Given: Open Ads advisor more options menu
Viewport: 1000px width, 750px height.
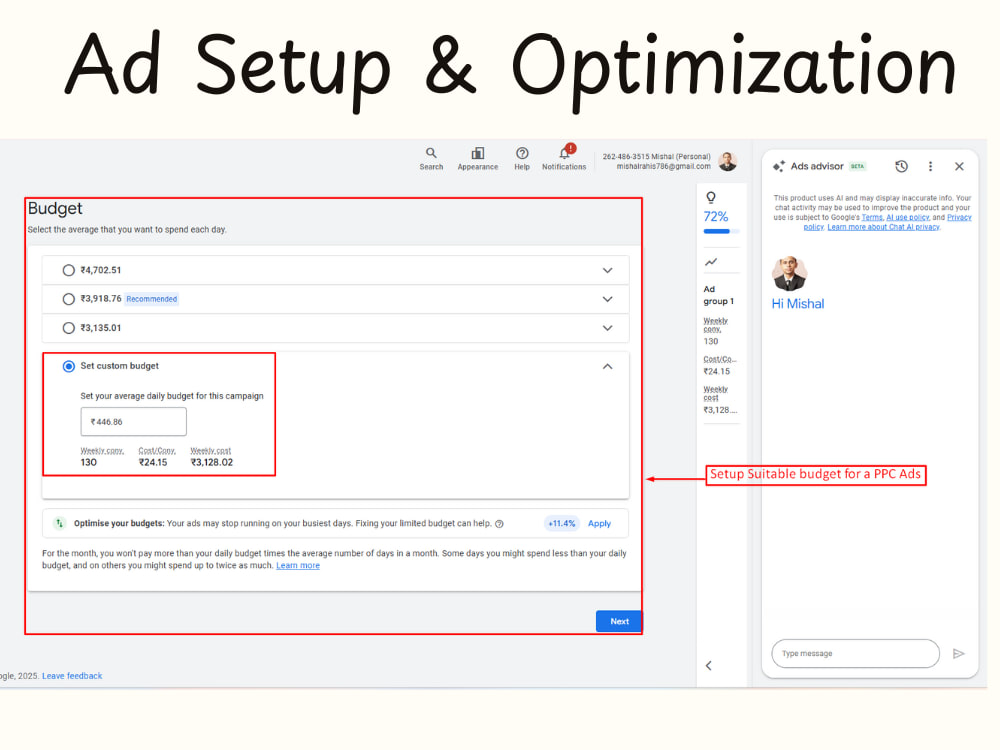Looking at the screenshot, I should tap(930, 166).
